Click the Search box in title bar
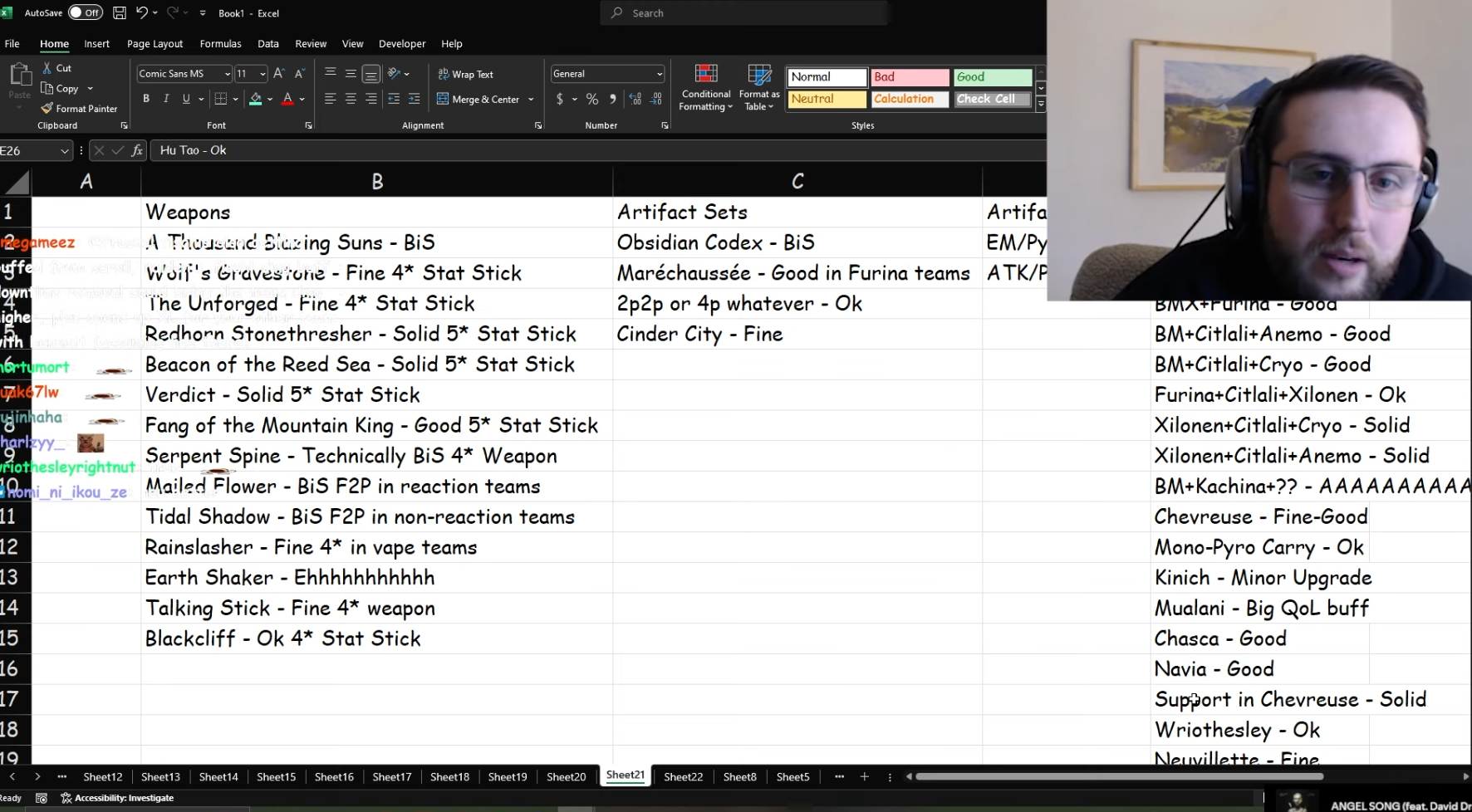 tap(743, 13)
